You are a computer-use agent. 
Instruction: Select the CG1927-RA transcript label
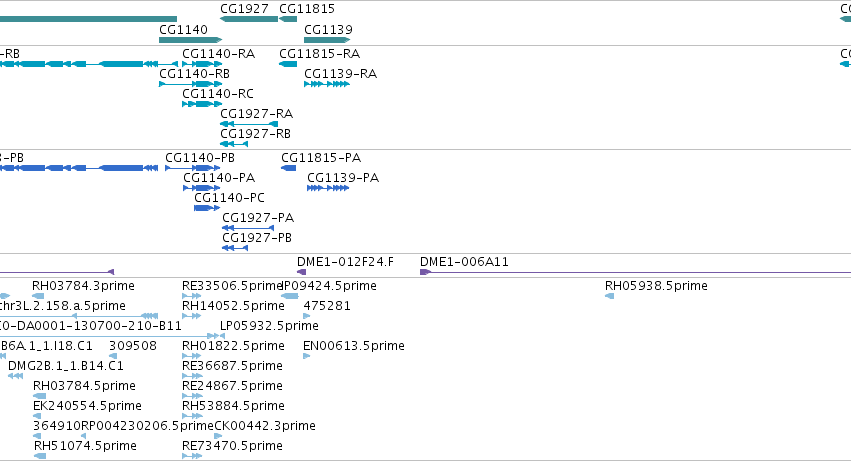[x=256, y=114]
